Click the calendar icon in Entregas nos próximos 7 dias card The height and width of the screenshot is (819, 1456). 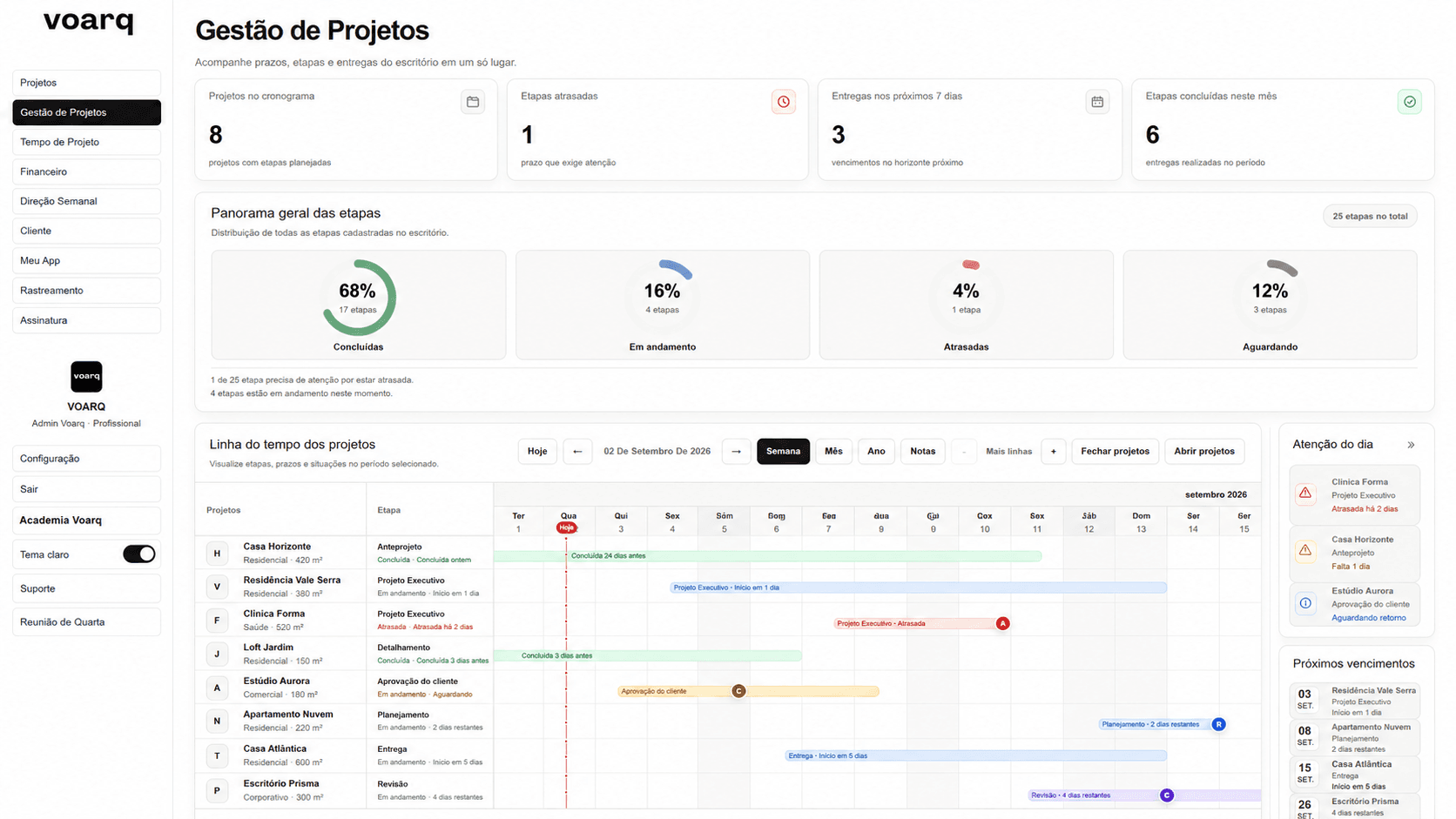pyautogui.click(x=1097, y=102)
